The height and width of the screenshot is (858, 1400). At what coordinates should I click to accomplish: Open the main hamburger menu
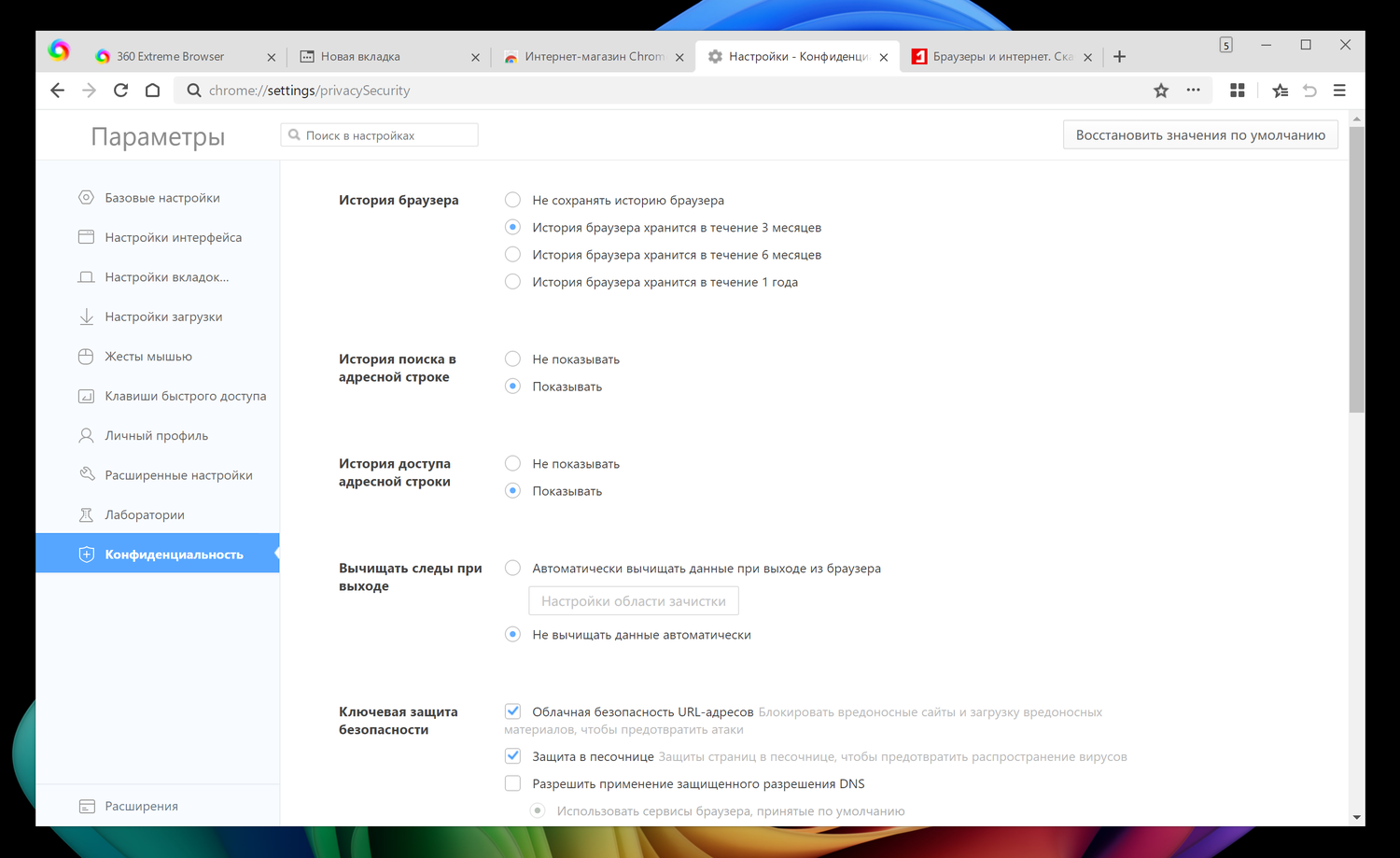pos(1339,91)
